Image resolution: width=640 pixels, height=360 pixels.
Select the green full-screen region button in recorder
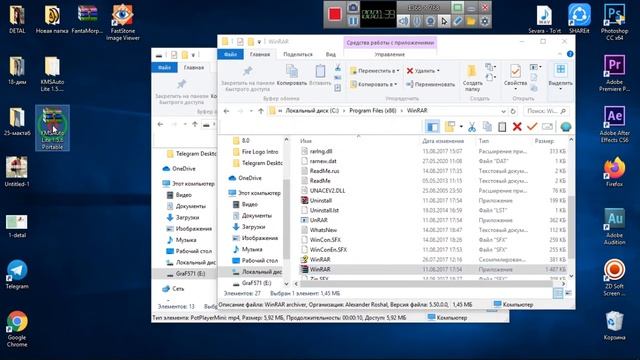click(x=458, y=7)
